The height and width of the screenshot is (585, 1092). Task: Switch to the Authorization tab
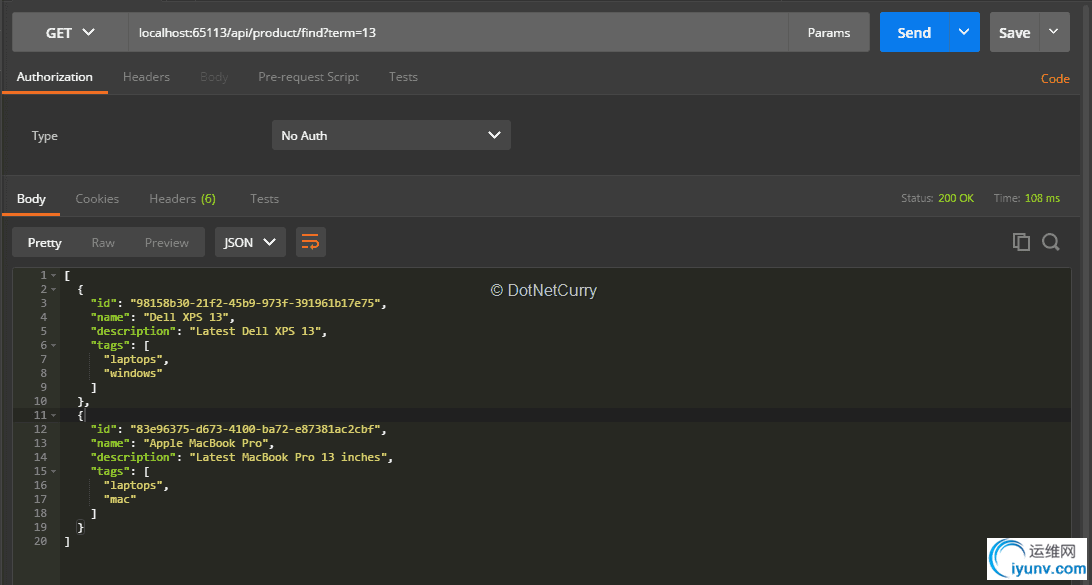[x=54, y=77]
